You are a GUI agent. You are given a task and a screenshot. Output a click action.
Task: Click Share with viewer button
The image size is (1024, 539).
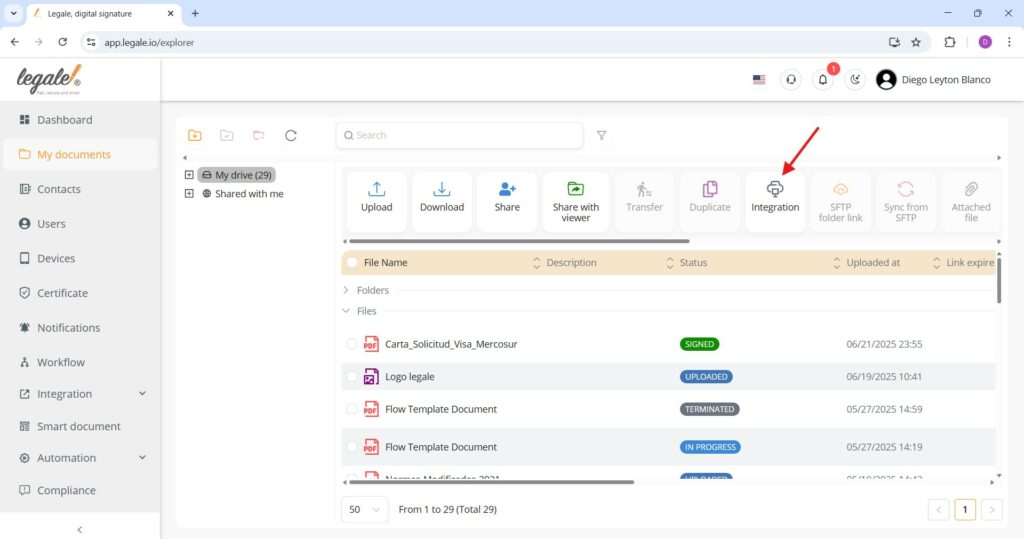[x=575, y=201]
